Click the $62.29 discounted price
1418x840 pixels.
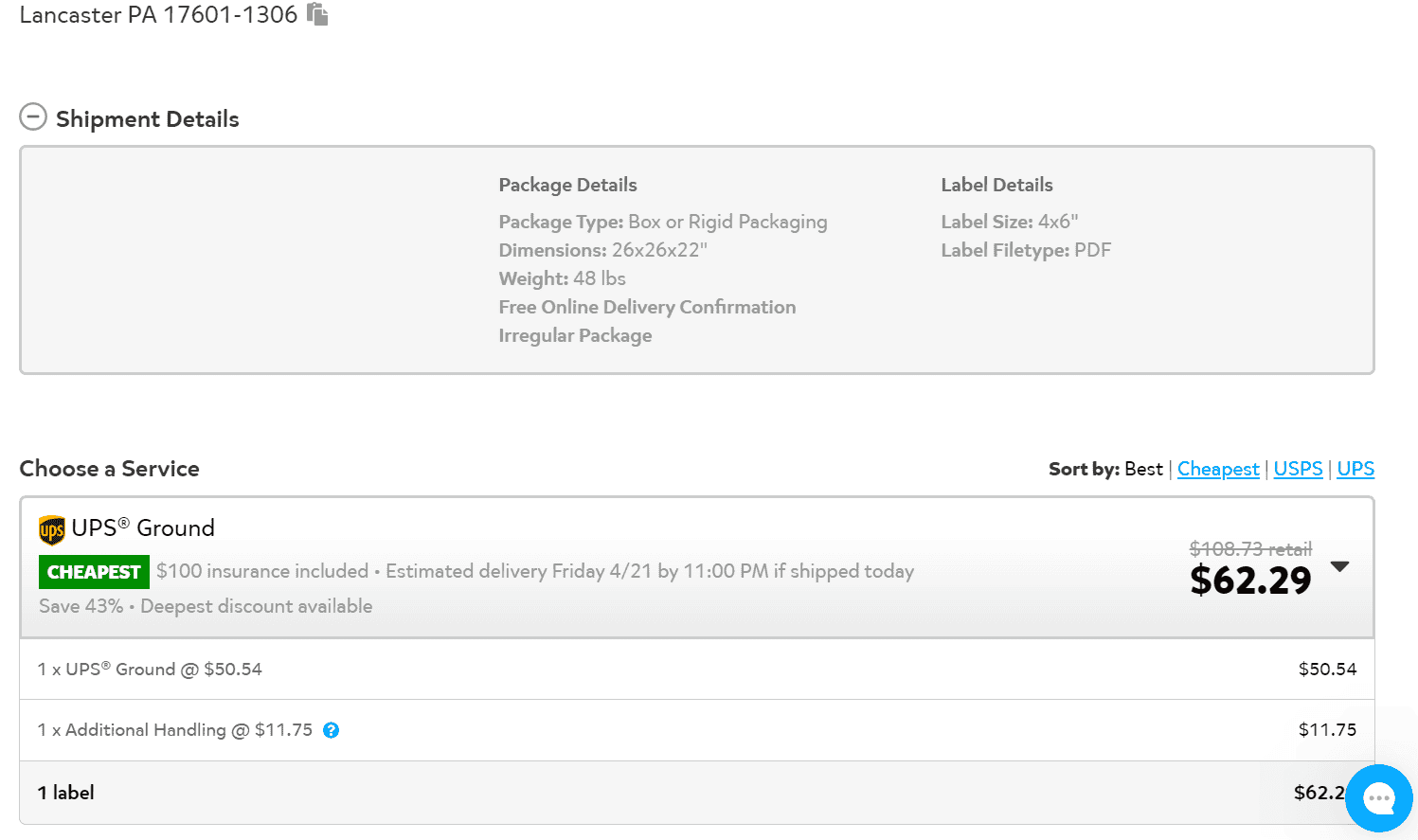pos(1250,581)
